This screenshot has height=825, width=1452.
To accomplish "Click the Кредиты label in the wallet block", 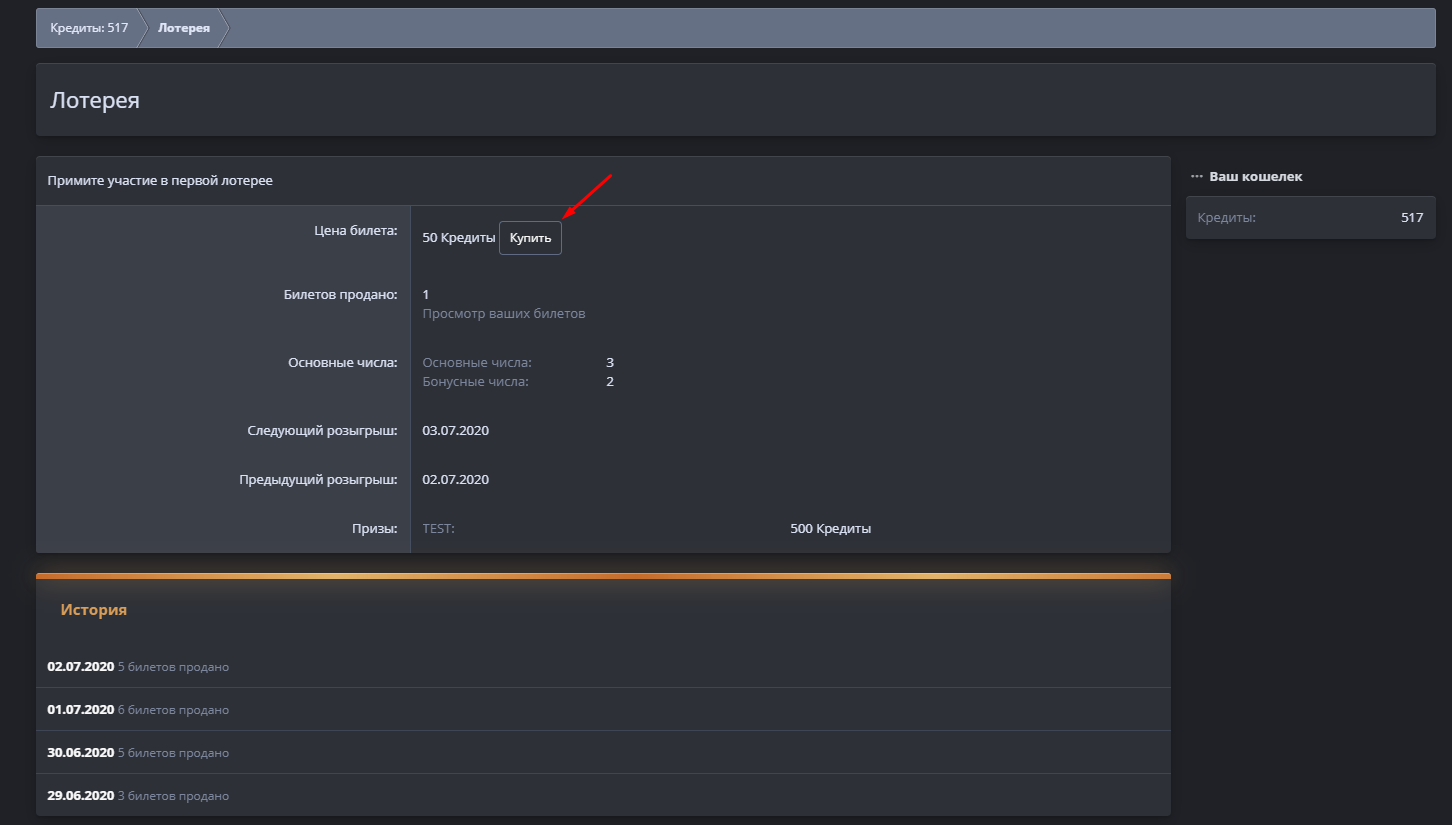I will [1226, 217].
